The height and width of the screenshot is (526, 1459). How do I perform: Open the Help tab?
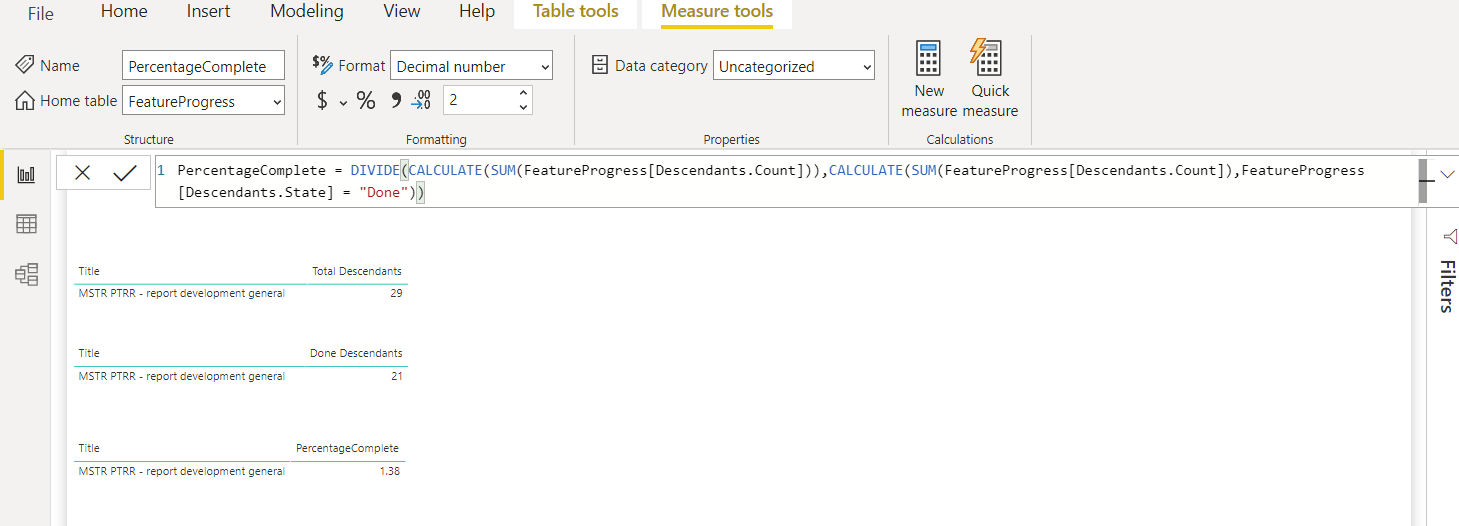(477, 12)
